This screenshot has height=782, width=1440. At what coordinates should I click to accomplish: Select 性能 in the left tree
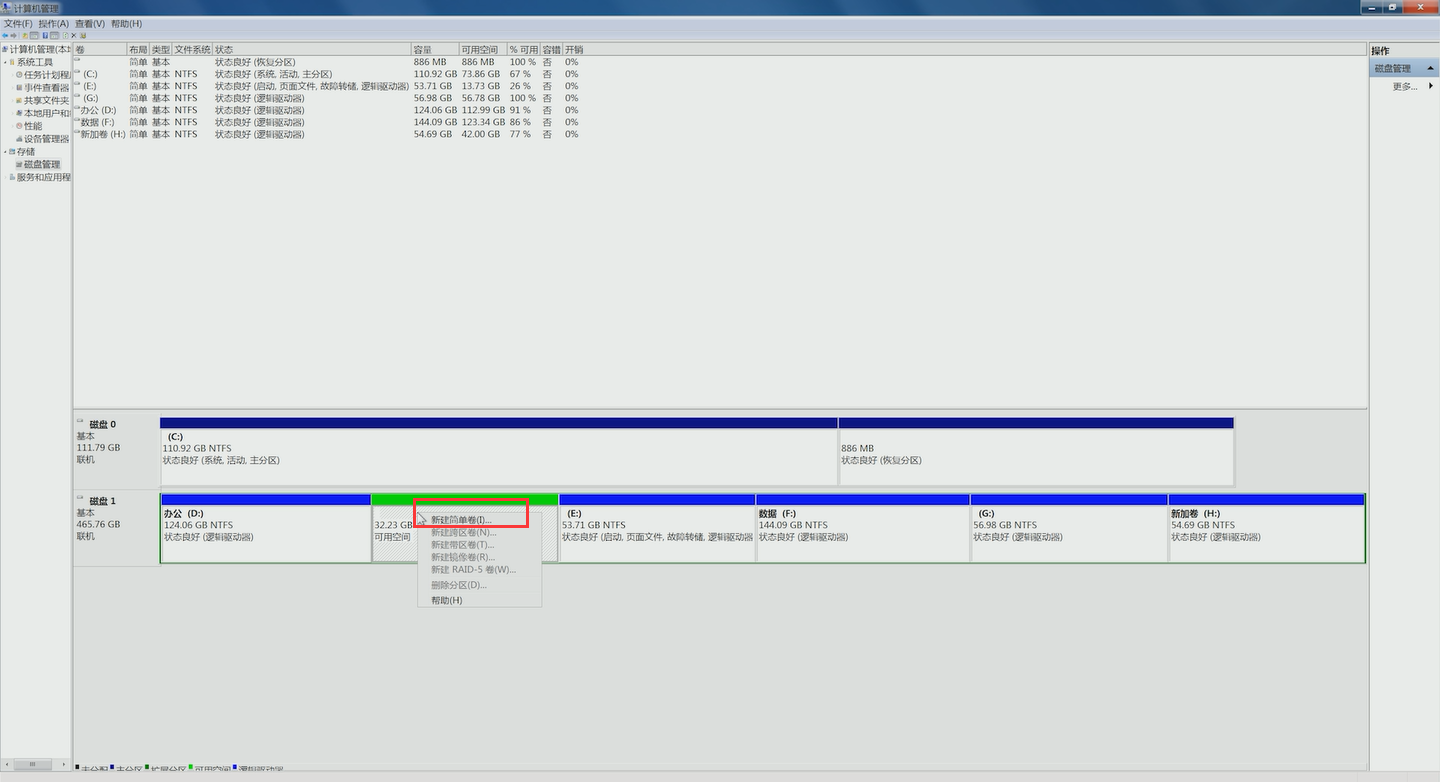pyautogui.click(x=33, y=126)
